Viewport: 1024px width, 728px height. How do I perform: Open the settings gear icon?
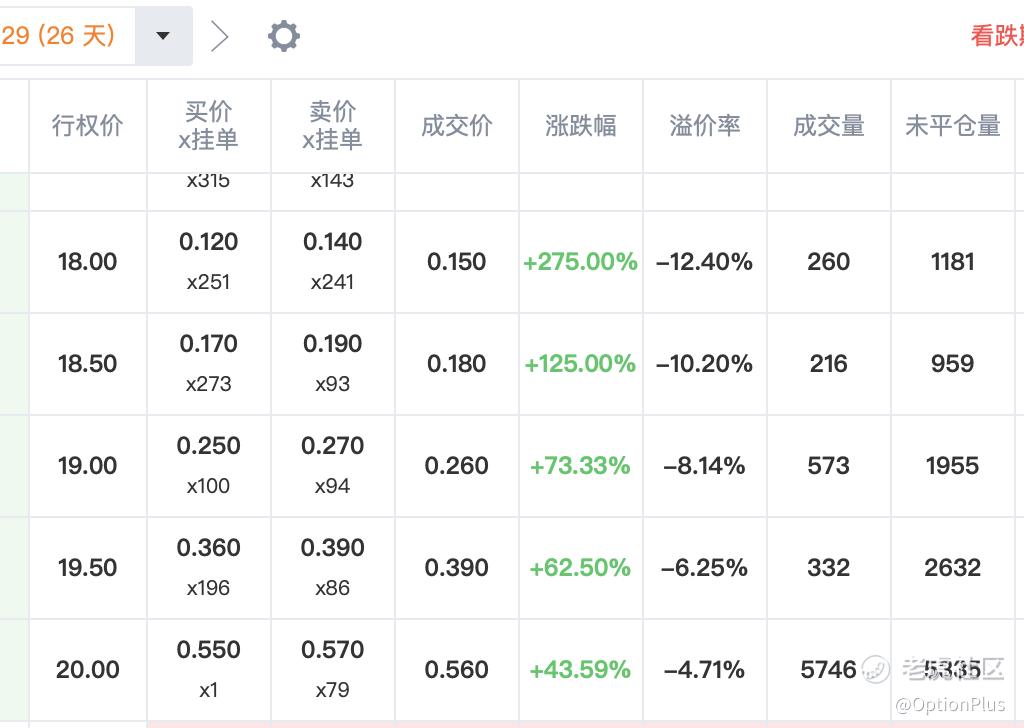pyautogui.click(x=284, y=37)
